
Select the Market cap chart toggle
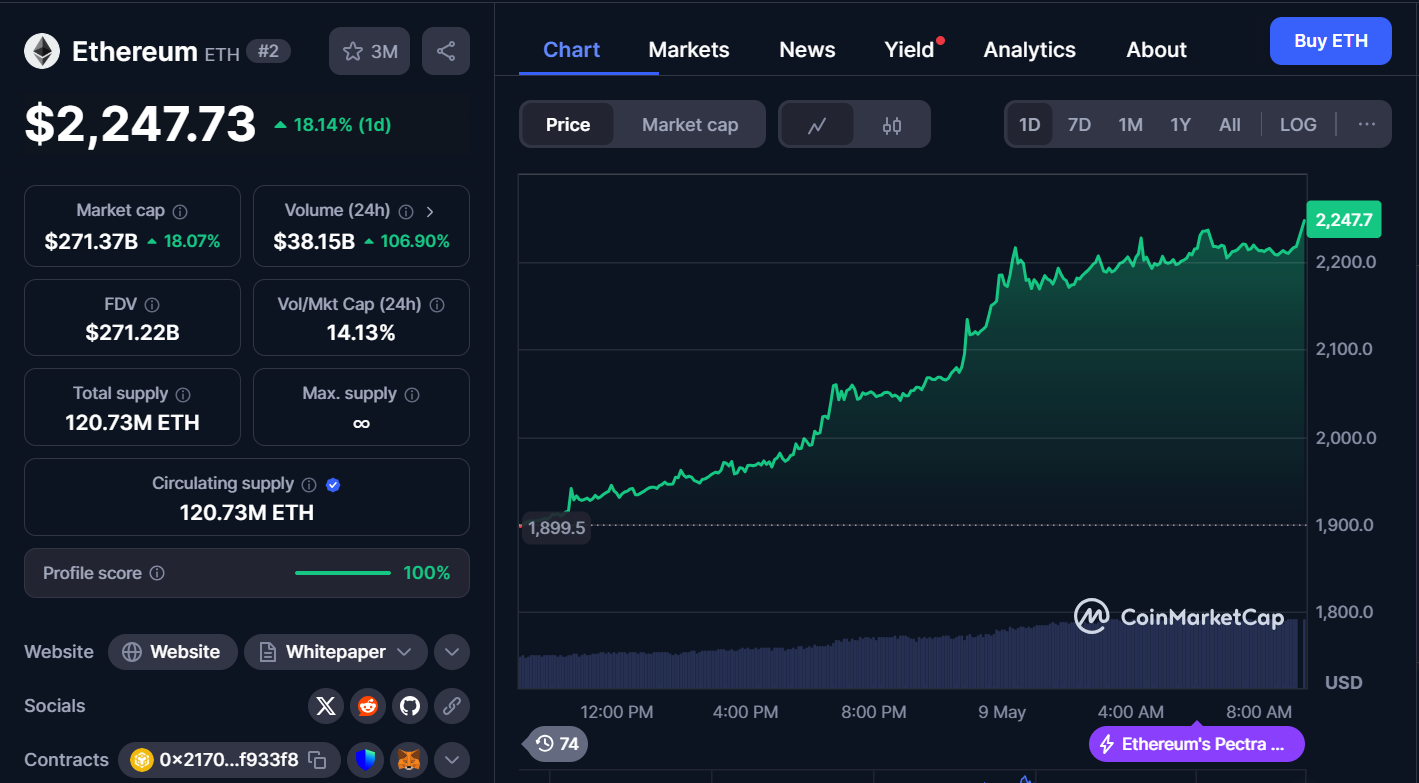690,125
